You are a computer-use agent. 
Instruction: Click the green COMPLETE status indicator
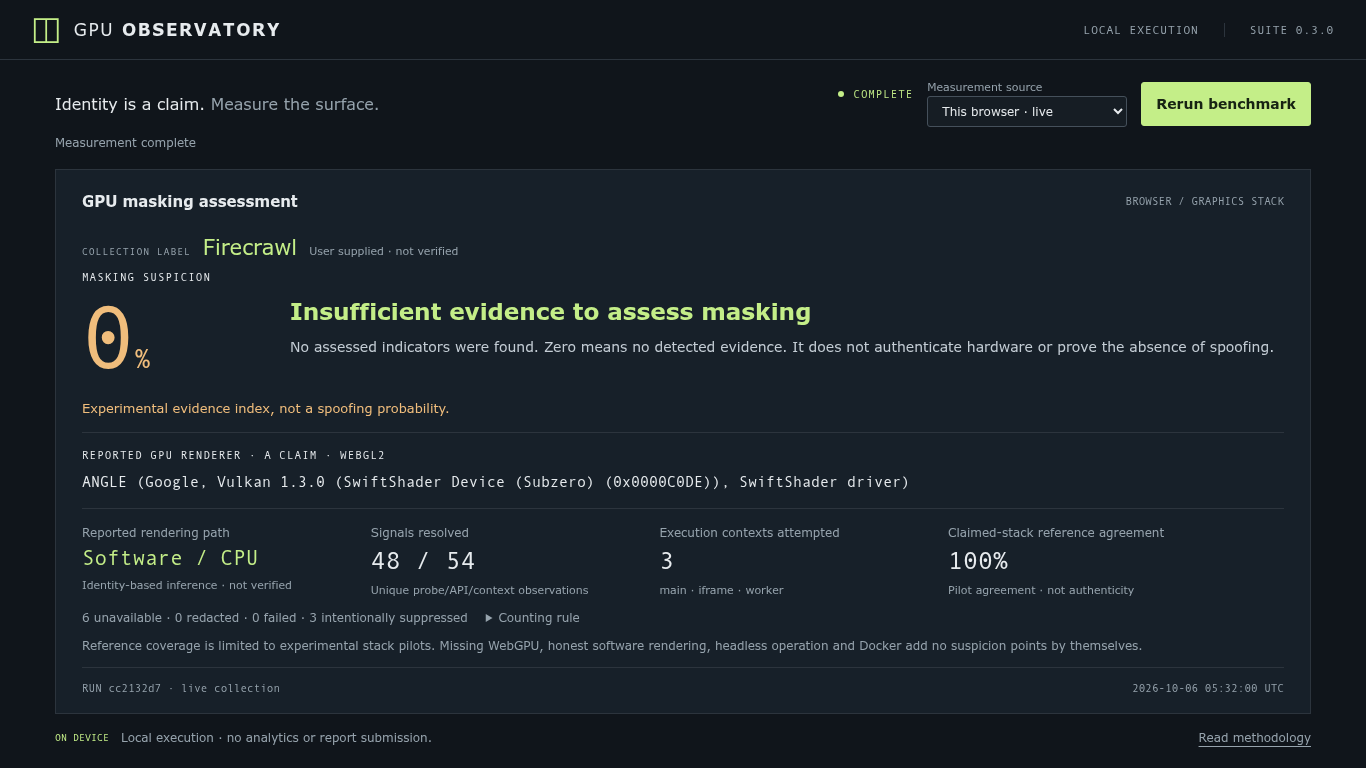point(875,94)
